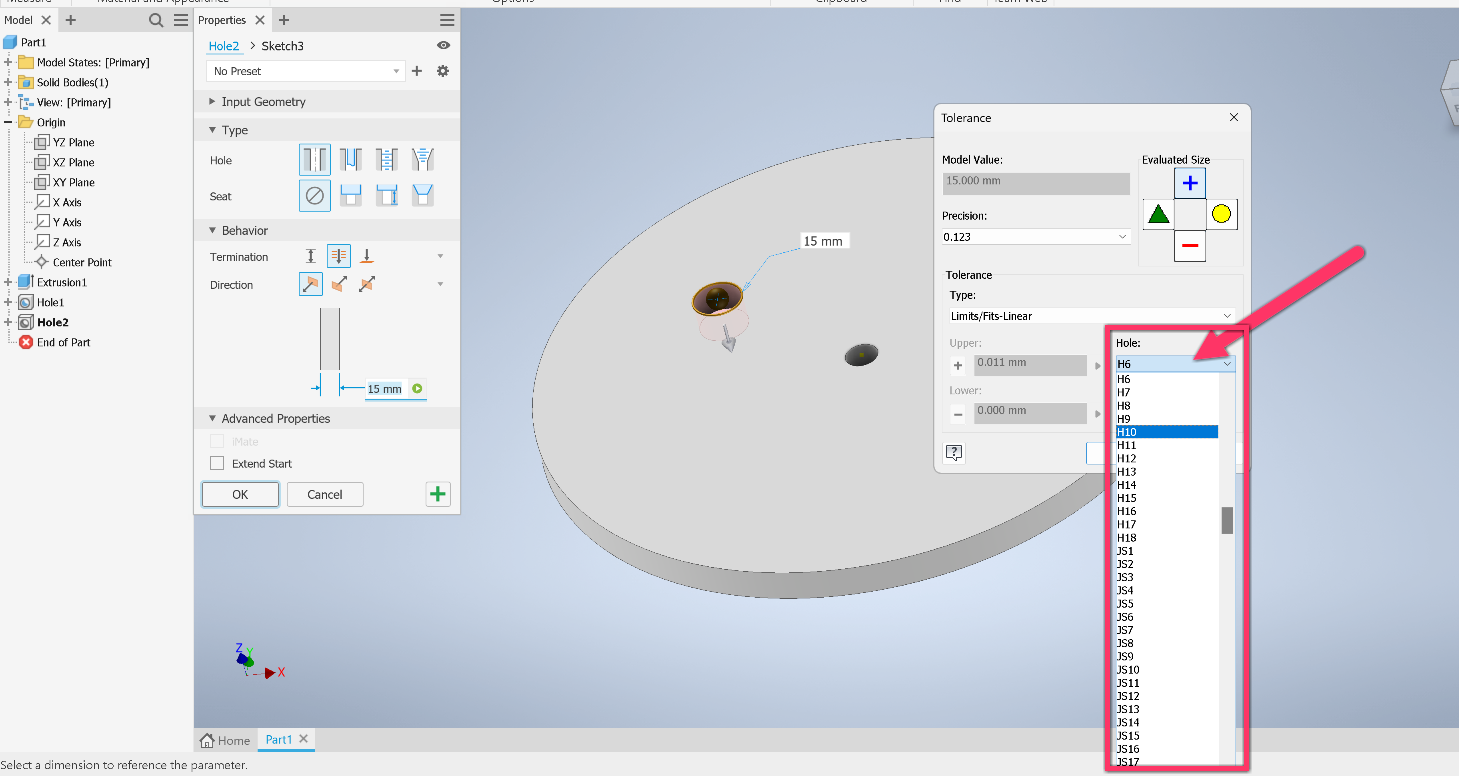This screenshot has width=1459, height=776.
Task: Select H10 from the hole tolerance list
Action: coord(1167,432)
